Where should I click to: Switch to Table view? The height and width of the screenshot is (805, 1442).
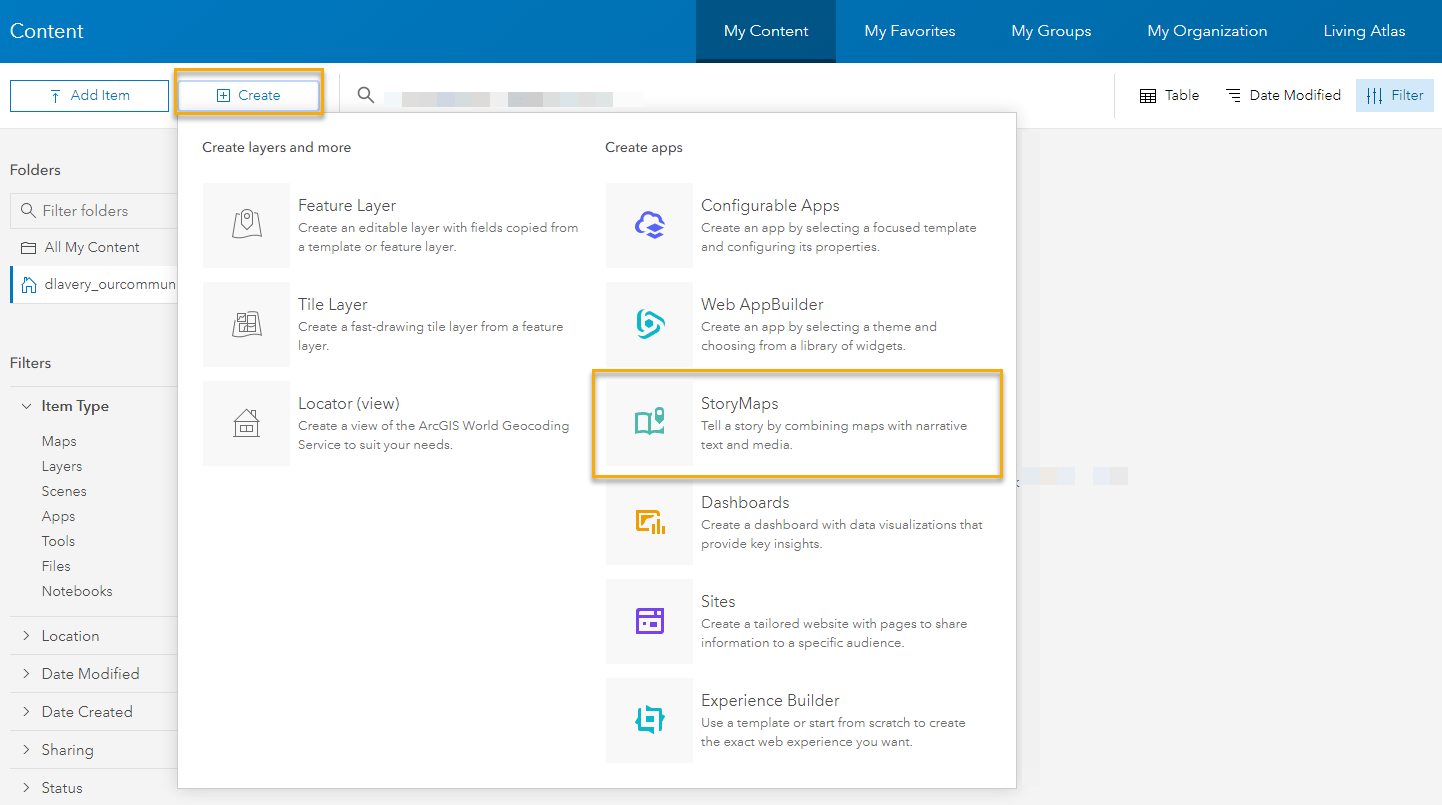pos(1169,95)
